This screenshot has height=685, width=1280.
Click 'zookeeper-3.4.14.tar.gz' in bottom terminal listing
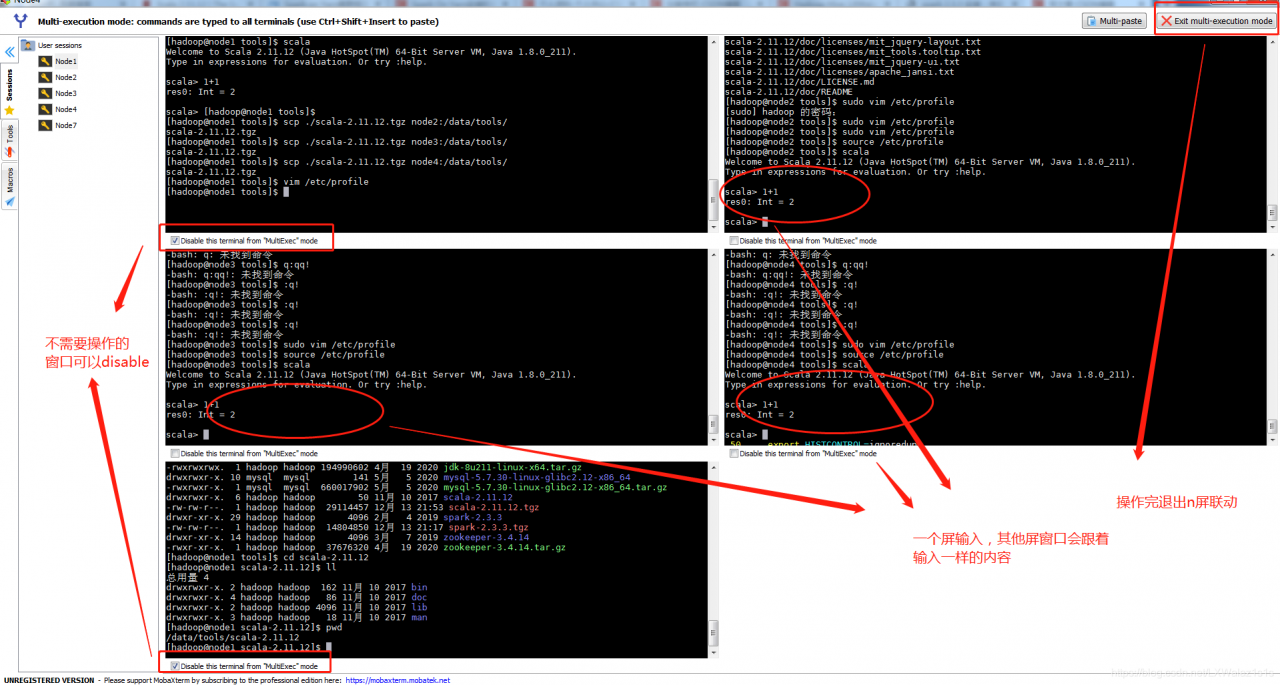point(504,548)
